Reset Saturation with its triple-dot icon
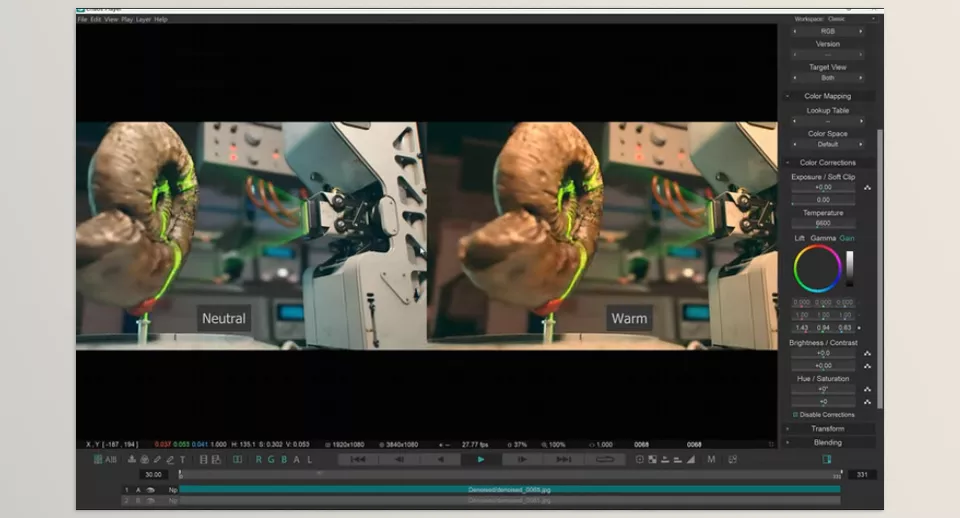Viewport: 960px width, 518px height. (x=868, y=402)
